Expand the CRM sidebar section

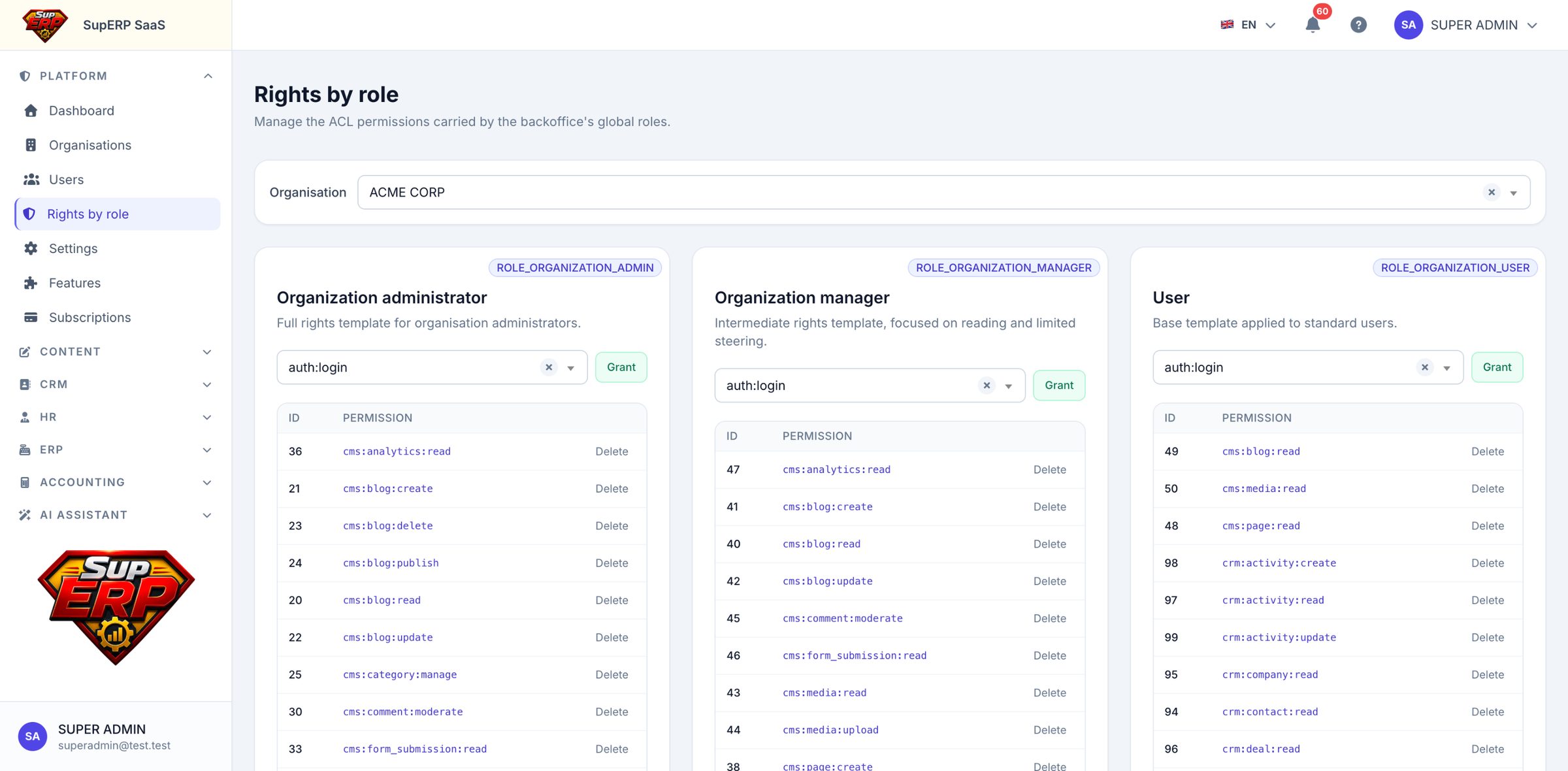click(116, 384)
